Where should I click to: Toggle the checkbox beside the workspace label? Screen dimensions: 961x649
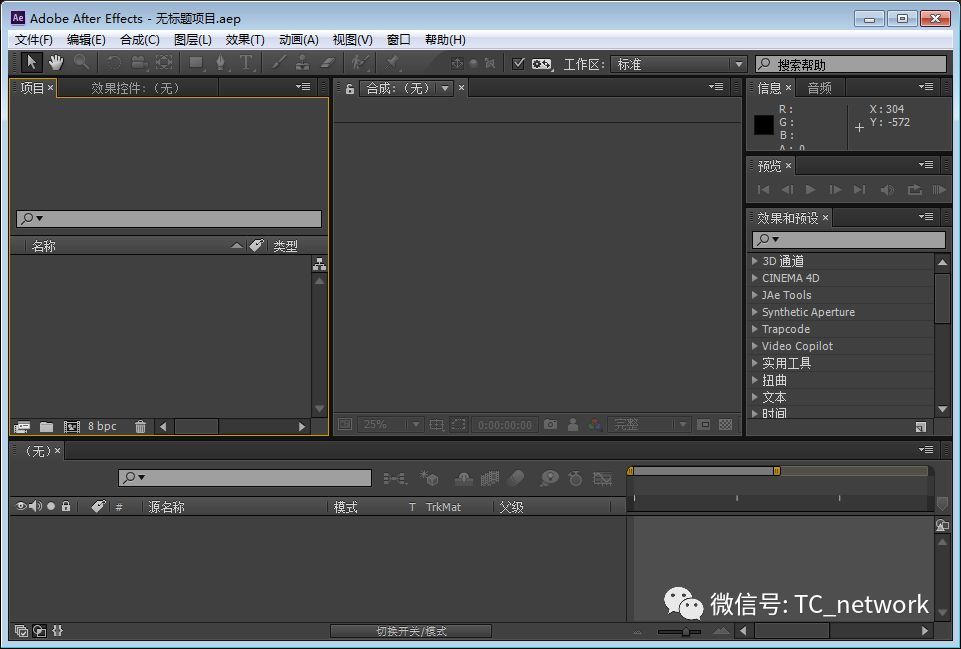coord(518,64)
